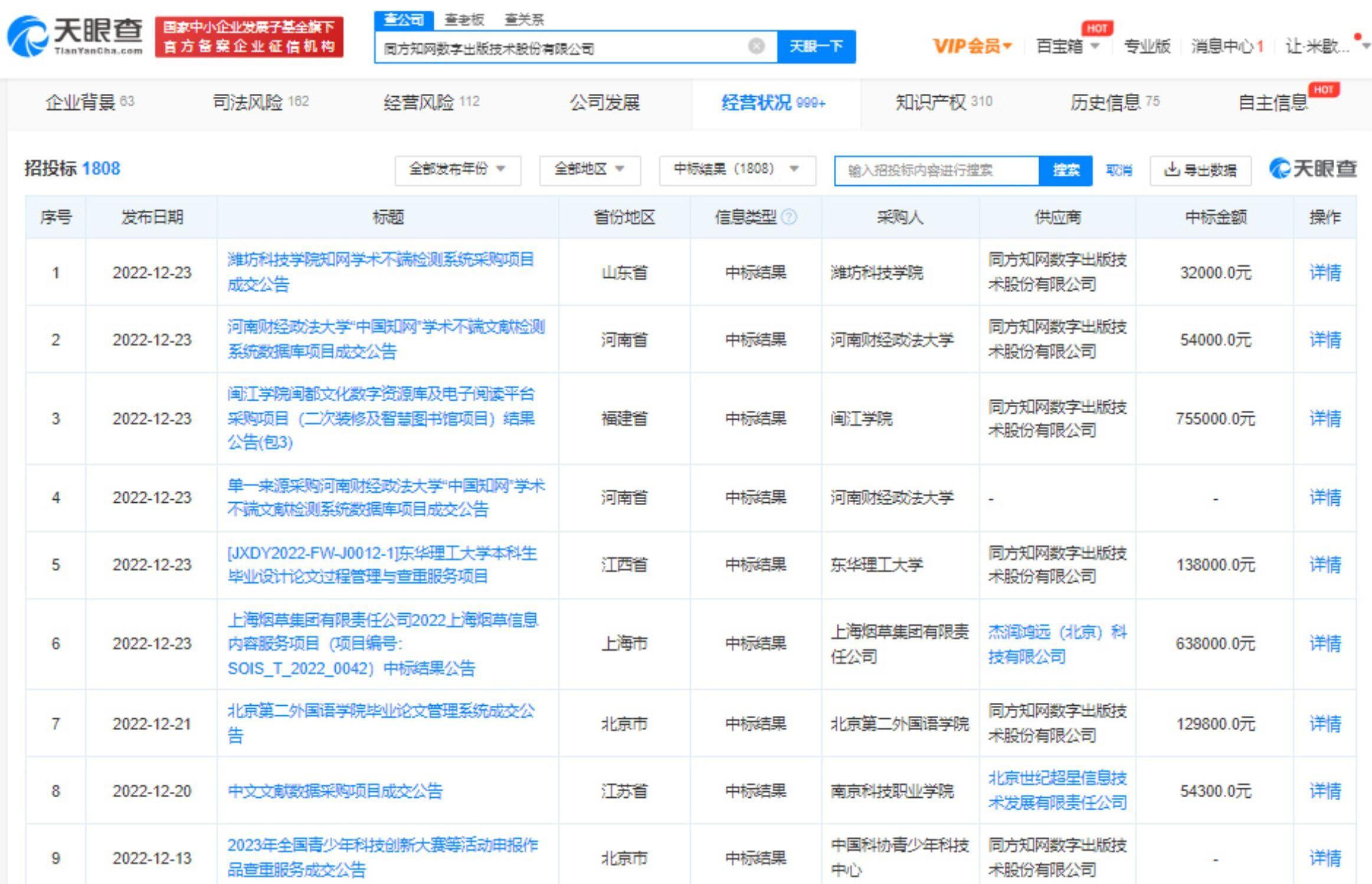Open the 潍坊科技学院知网学术不端检测系统 title link
This screenshot has width=1372, height=884.
point(381,272)
